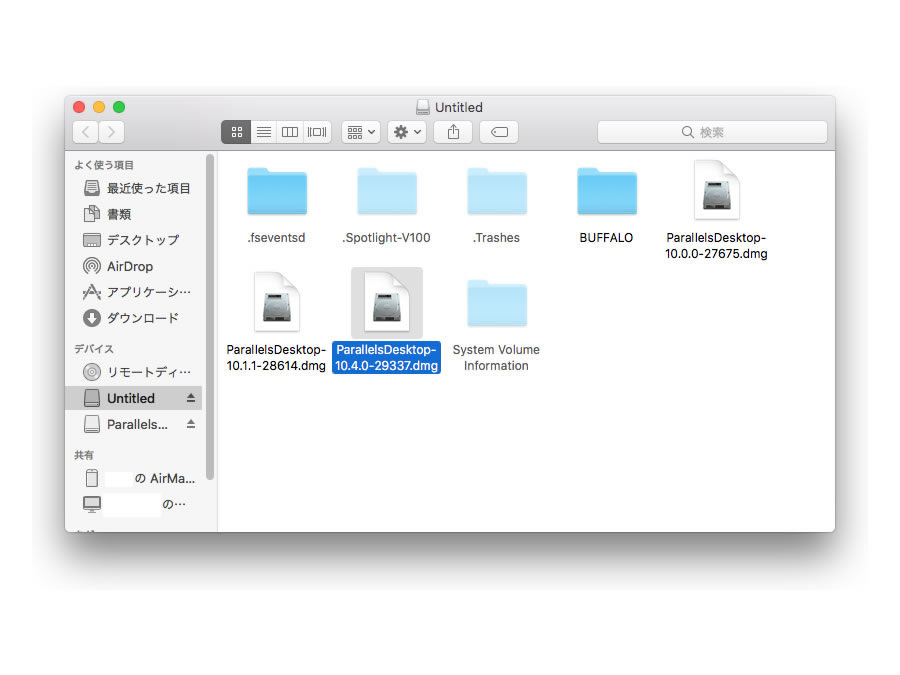Zoom the window with the green button
This screenshot has height=675, width=900.
(x=119, y=107)
